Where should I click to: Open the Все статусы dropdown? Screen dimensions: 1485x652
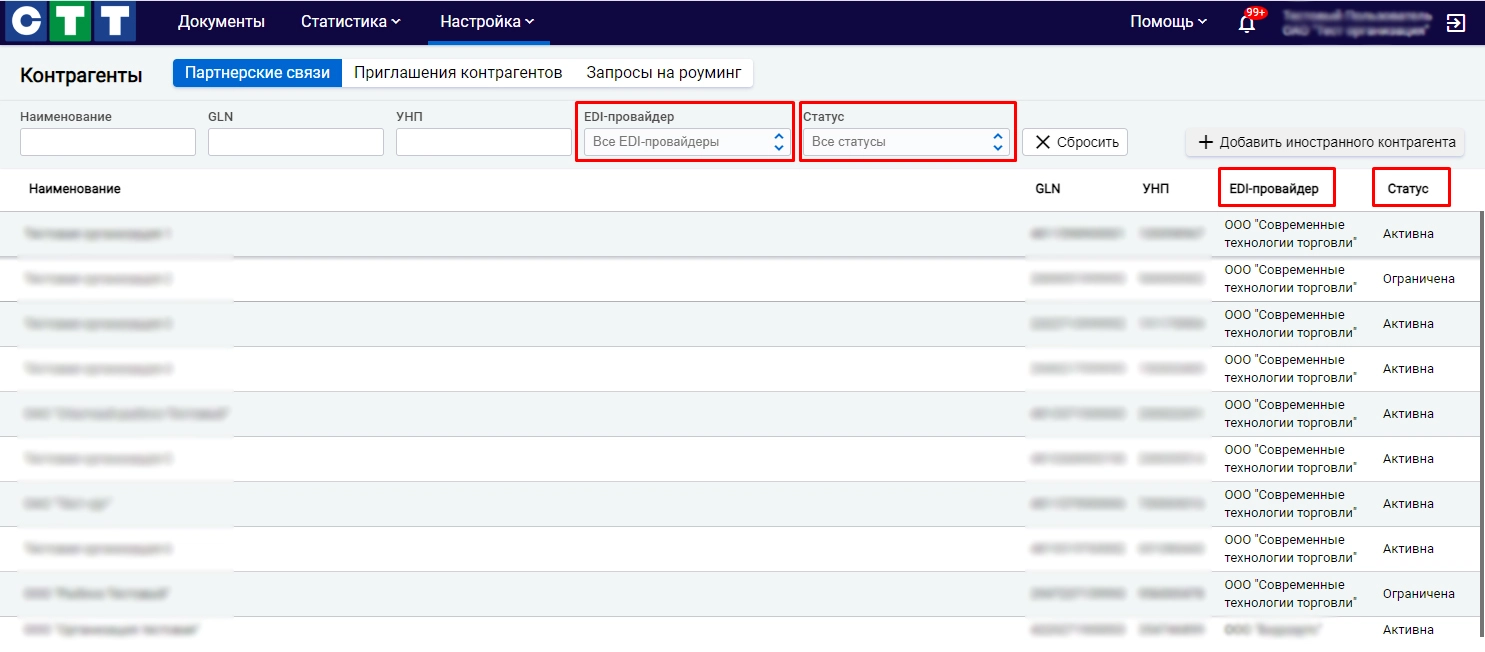coord(906,142)
